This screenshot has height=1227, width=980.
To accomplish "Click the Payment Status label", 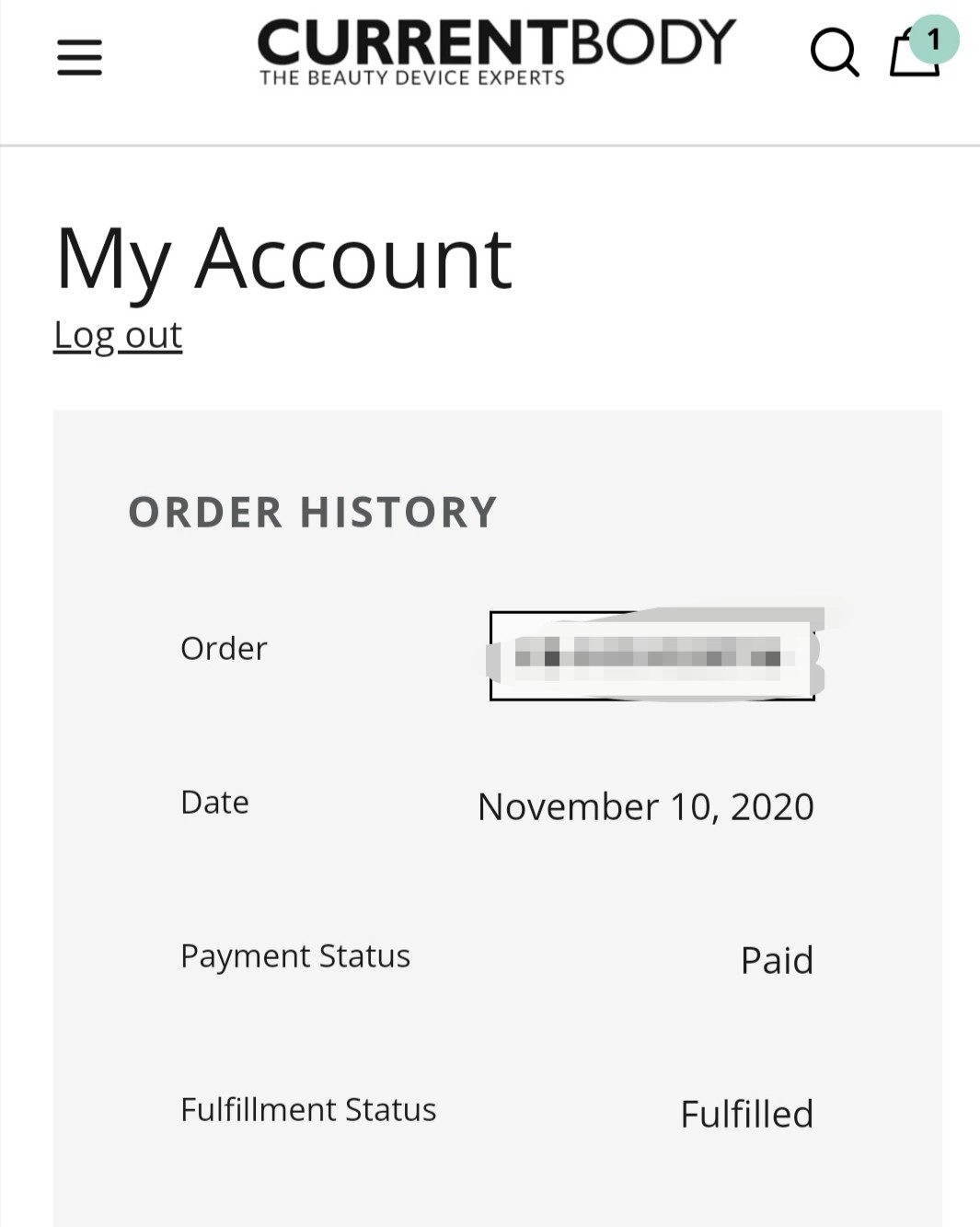I will pos(294,956).
